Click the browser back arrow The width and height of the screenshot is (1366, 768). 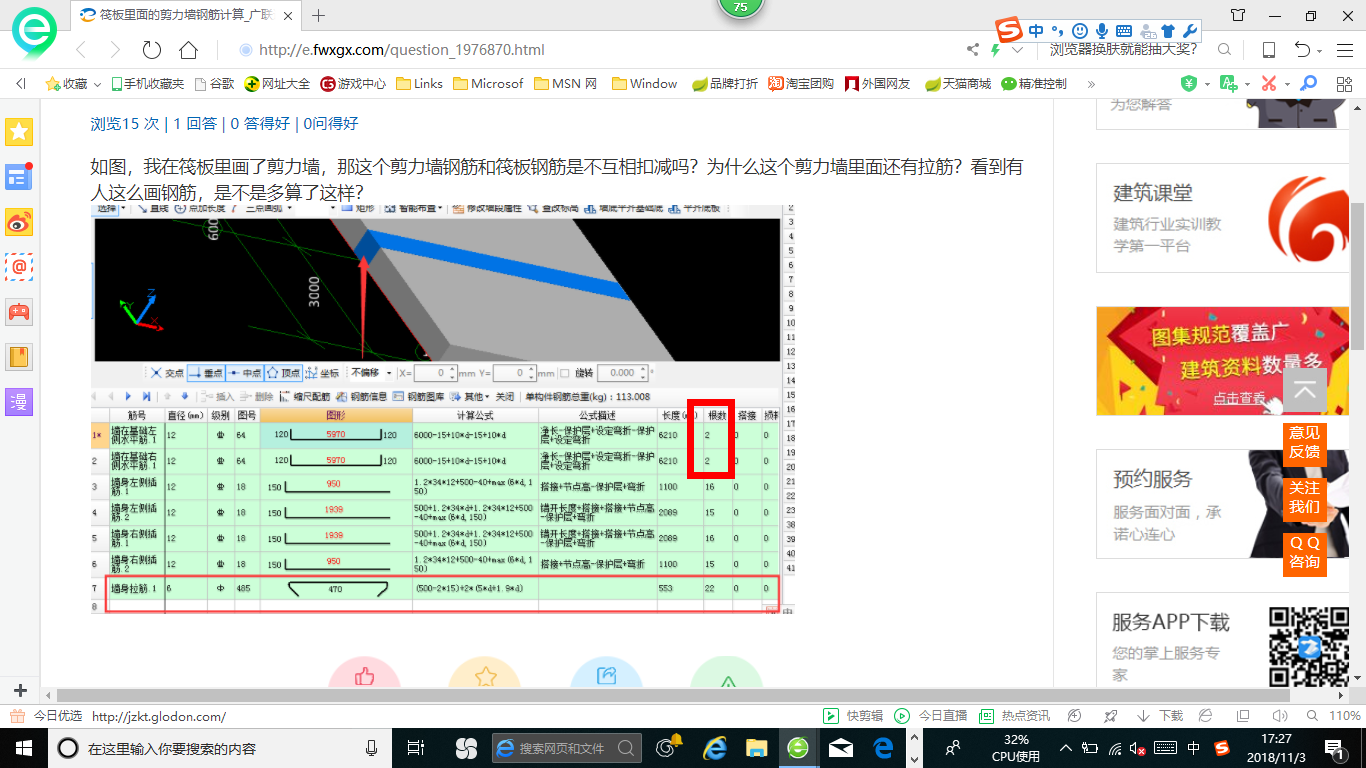(x=81, y=50)
